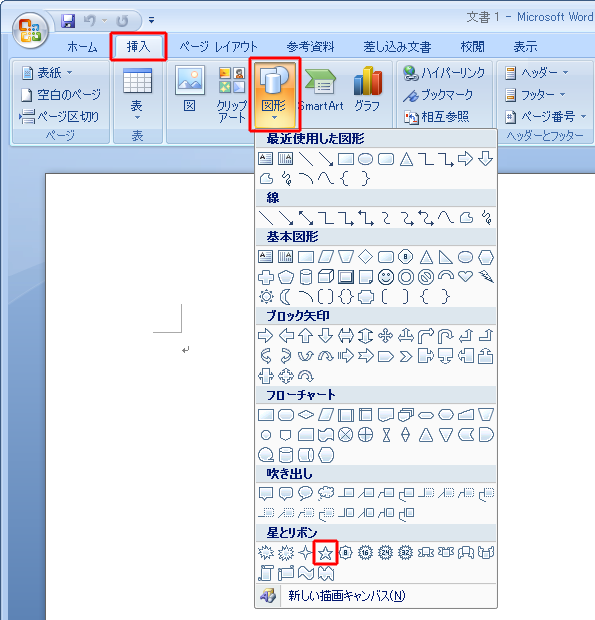The width and height of the screenshot is (595, 620).
Task: Select the cloud callout shape
Action: 326,493
